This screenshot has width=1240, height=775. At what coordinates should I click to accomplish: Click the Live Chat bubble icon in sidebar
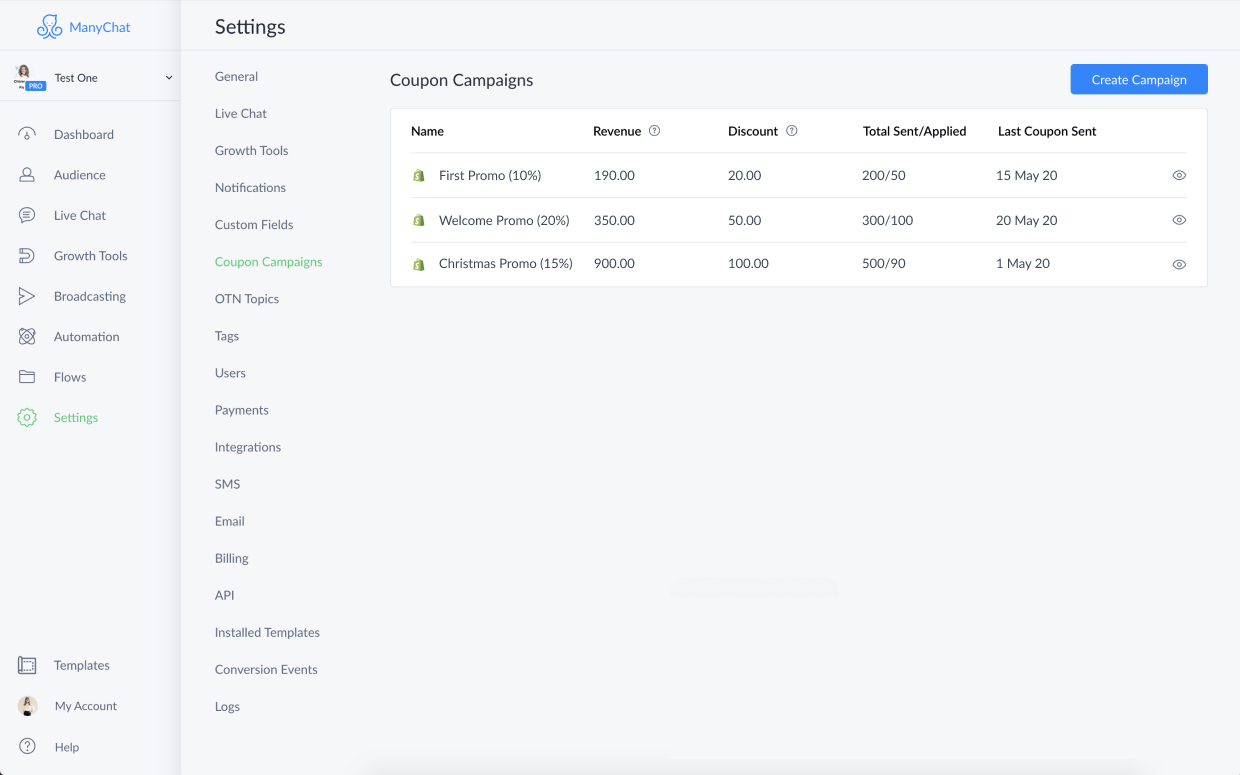(x=27, y=215)
